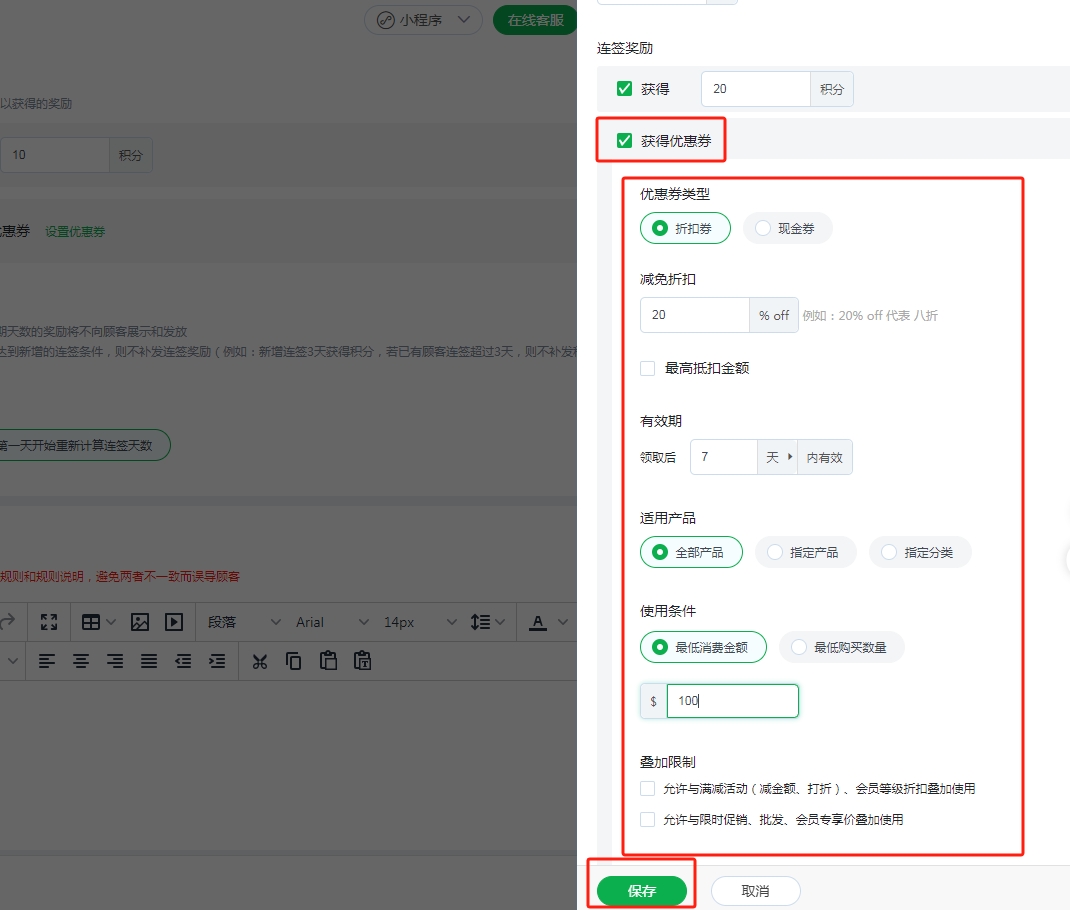Click the 连签奖励 points input field
Screen dimensions: 1070x910
(755, 89)
